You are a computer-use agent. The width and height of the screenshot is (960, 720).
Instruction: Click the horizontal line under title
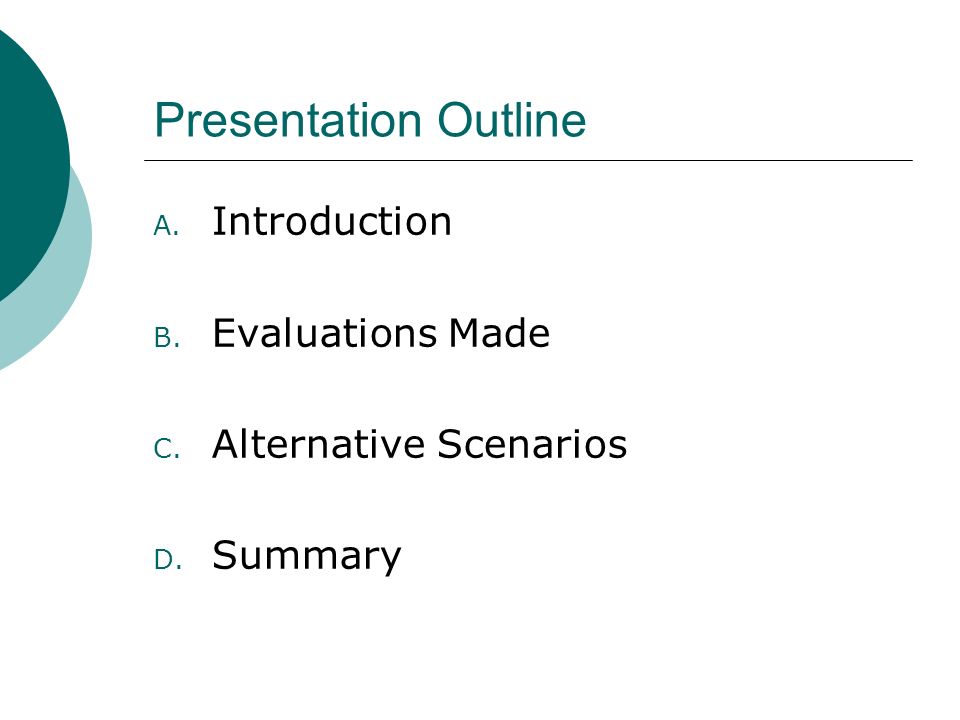pyautogui.click(x=528, y=160)
